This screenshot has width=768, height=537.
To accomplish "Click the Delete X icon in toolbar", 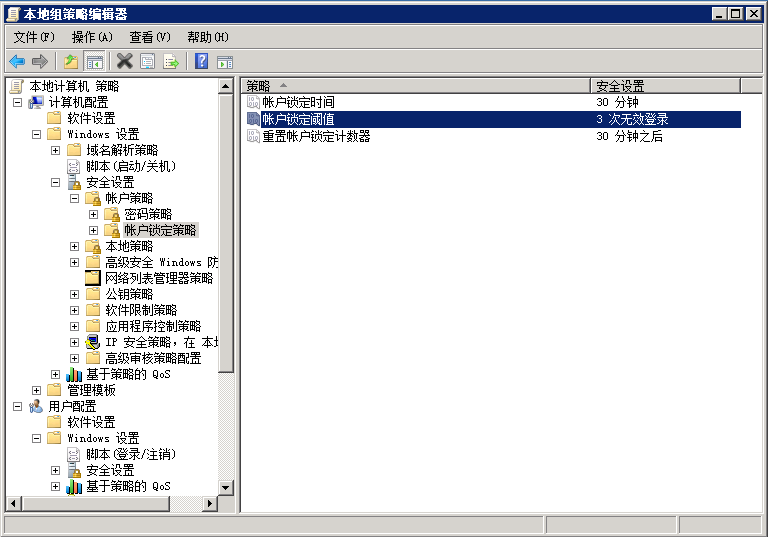I will tap(125, 61).
